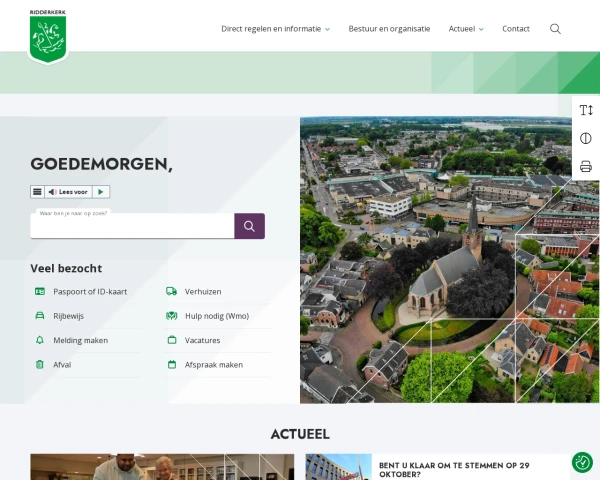Screen dimensions: 600x480
Task: Open cookie settings badge in the corner
Action: [x=582, y=462]
